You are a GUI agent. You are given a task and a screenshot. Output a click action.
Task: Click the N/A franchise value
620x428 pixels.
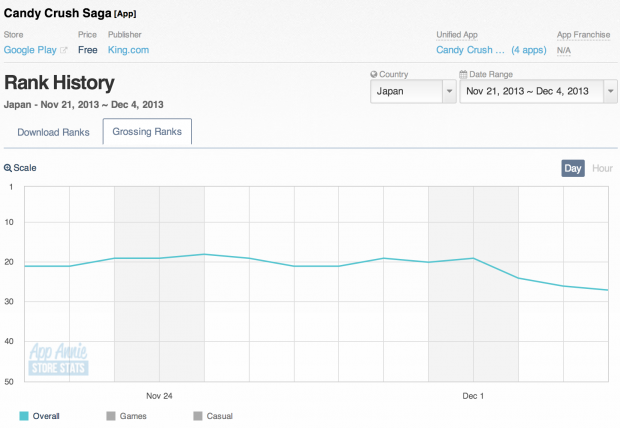click(x=563, y=51)
